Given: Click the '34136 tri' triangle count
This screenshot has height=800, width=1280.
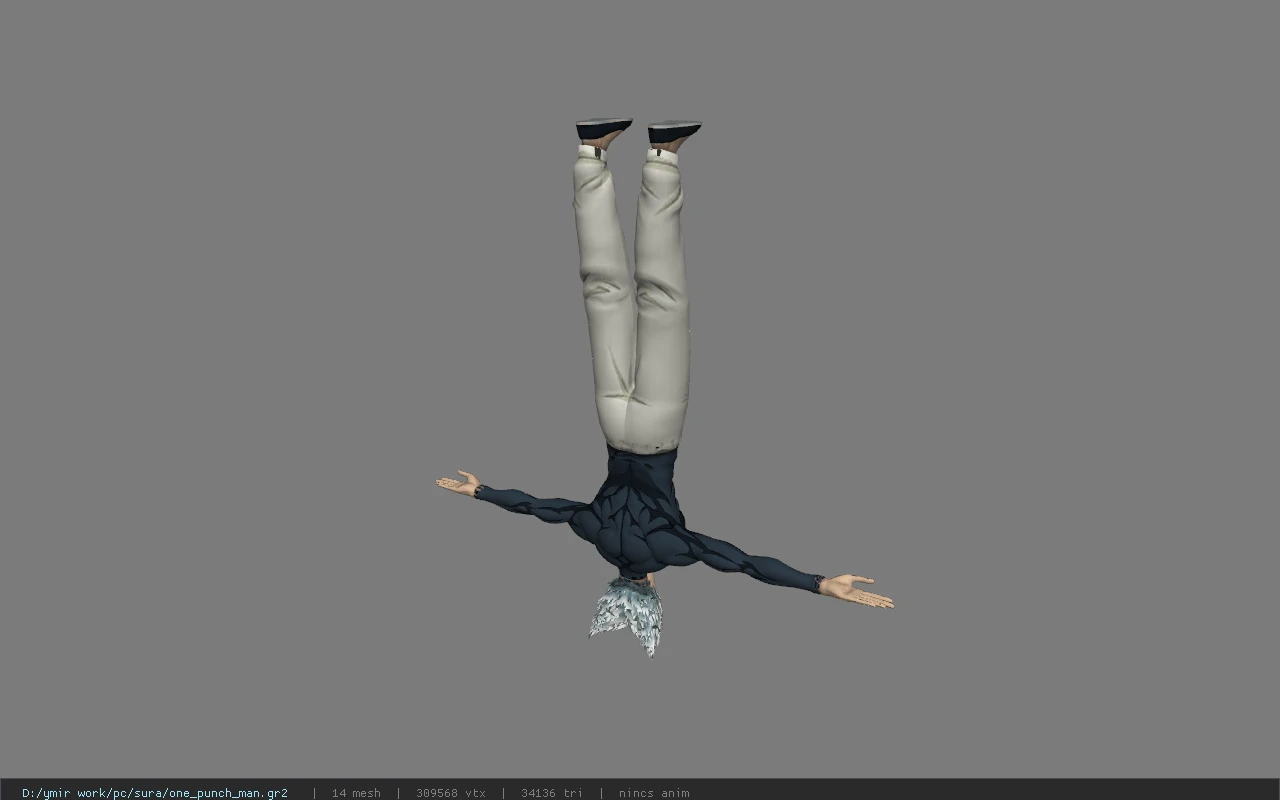Looking at the screenshot, I should tap(551, 793).
